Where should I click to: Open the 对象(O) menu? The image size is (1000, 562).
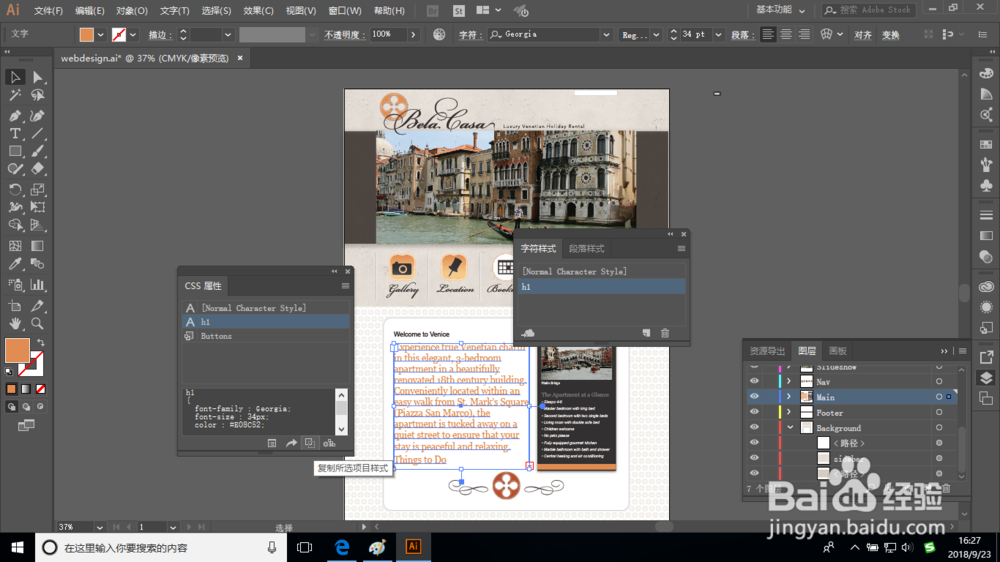(131, 11)
